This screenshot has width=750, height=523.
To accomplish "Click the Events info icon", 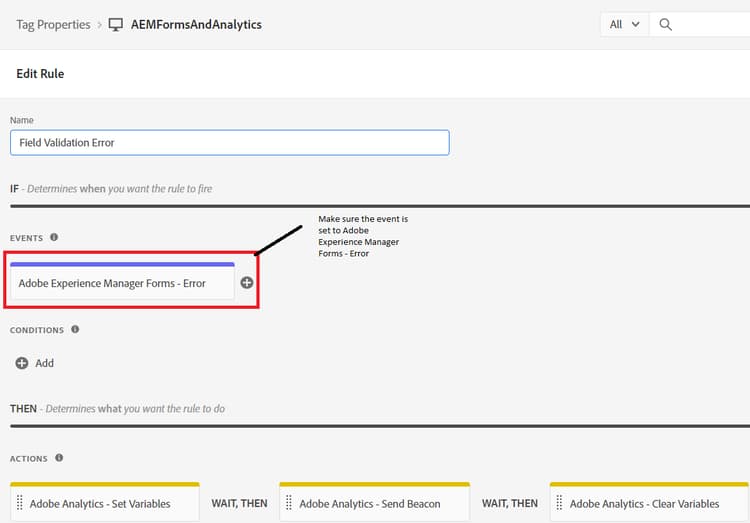I will point(54,237).
